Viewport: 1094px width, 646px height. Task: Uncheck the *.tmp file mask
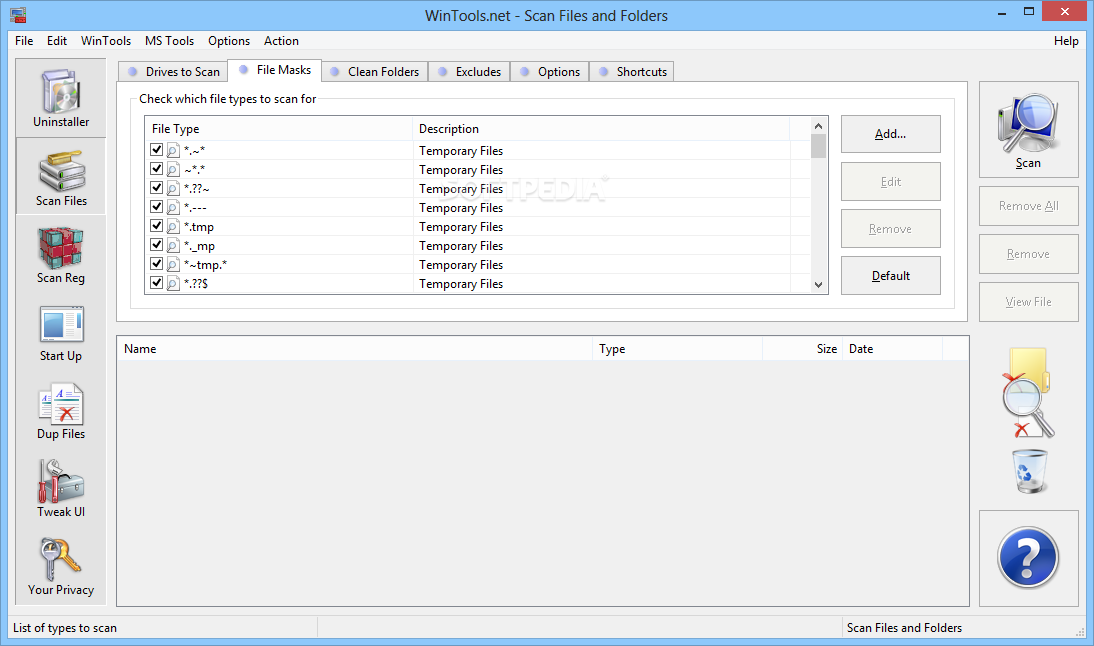(x=156, y=226)
